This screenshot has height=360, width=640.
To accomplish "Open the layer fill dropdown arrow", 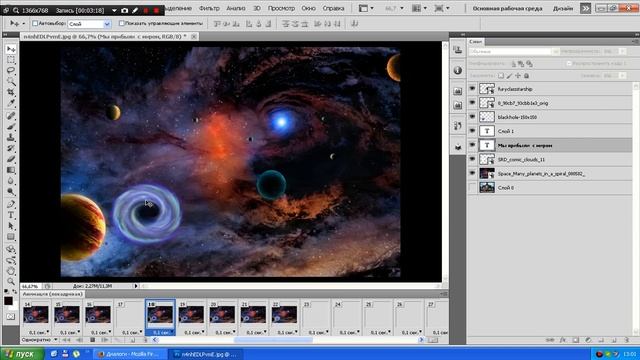I will click(x=622, y=76).
